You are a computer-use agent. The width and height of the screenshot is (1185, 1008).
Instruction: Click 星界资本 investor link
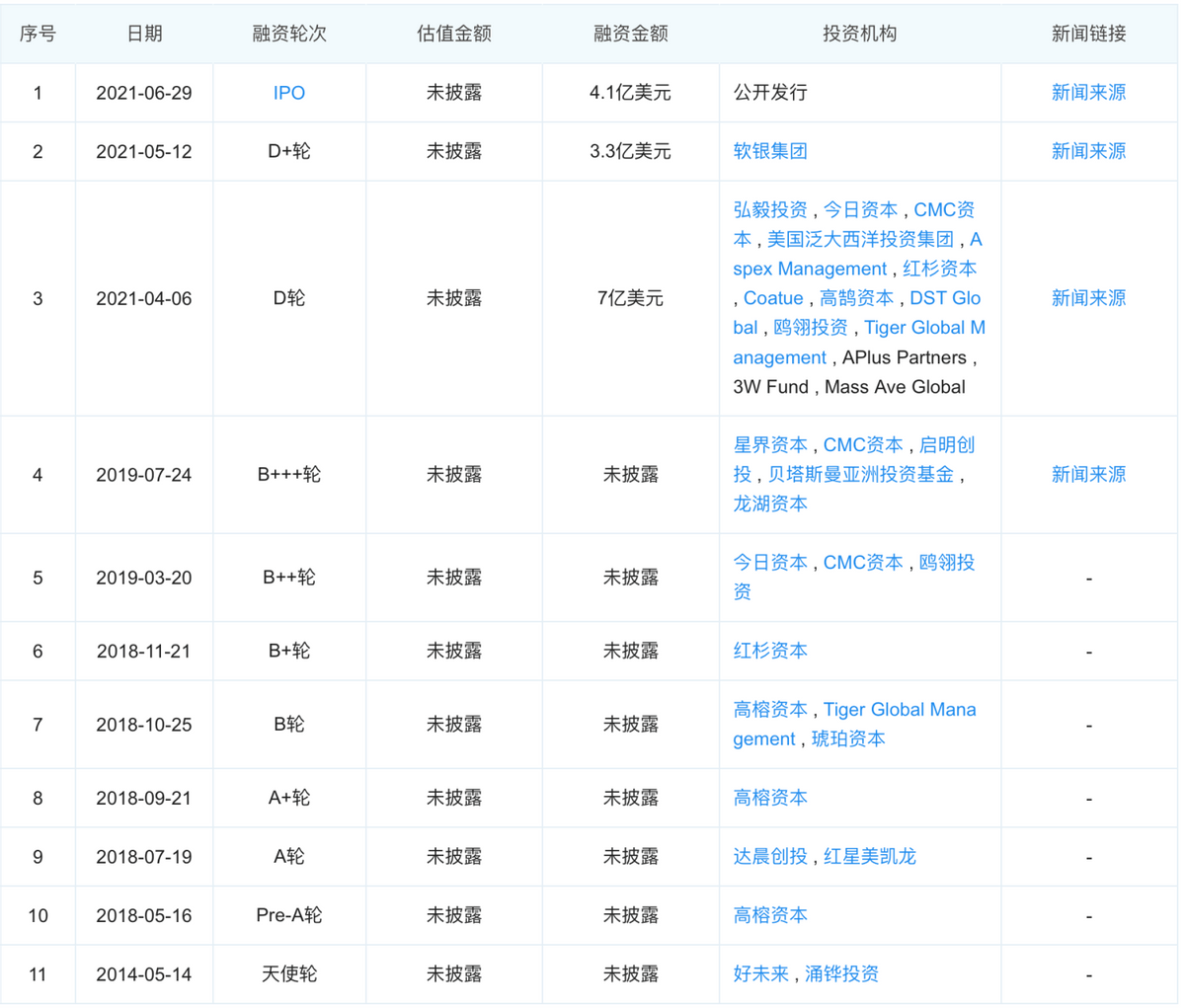point(770,445)
